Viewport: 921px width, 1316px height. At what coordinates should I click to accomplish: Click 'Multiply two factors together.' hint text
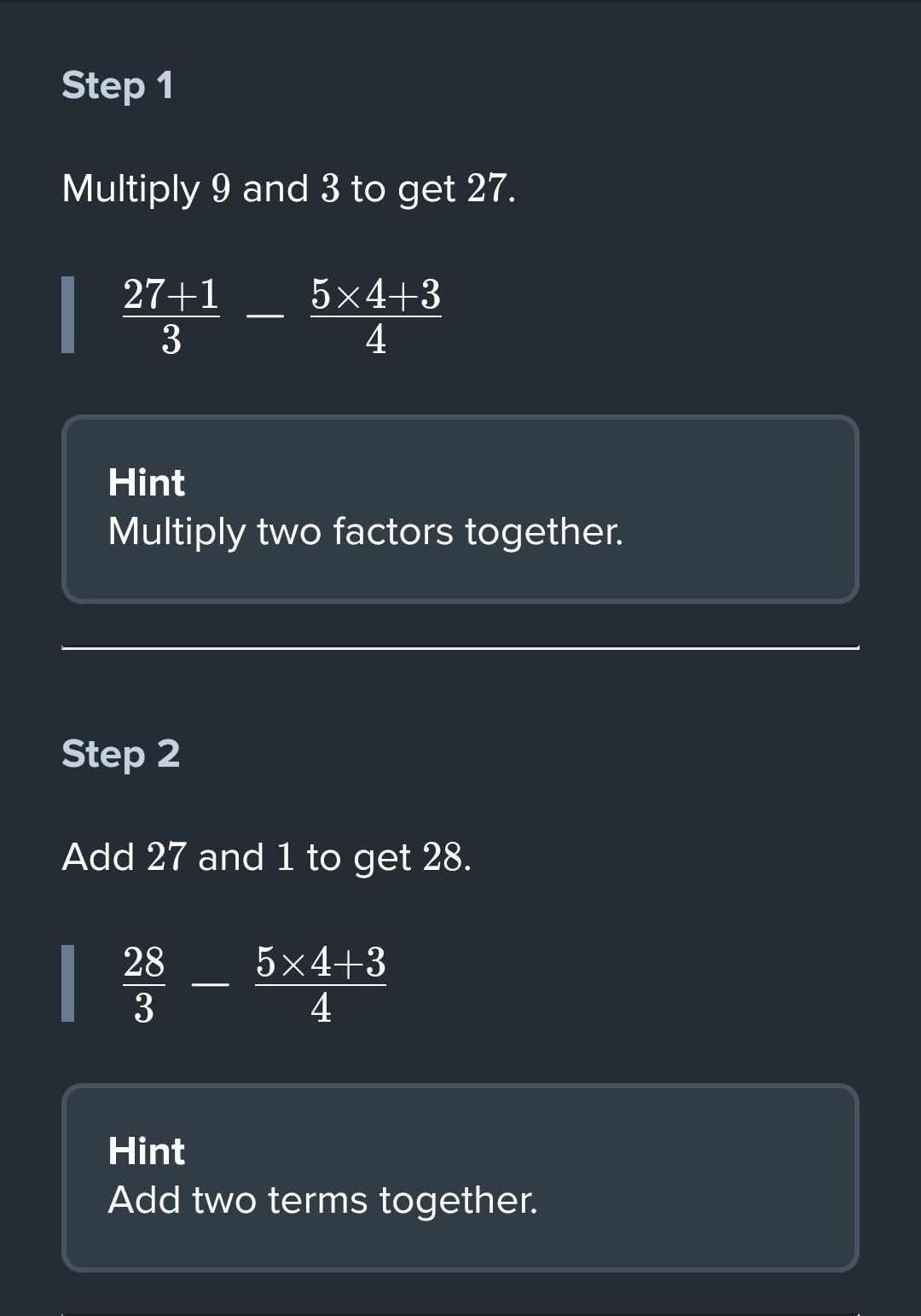366,532
